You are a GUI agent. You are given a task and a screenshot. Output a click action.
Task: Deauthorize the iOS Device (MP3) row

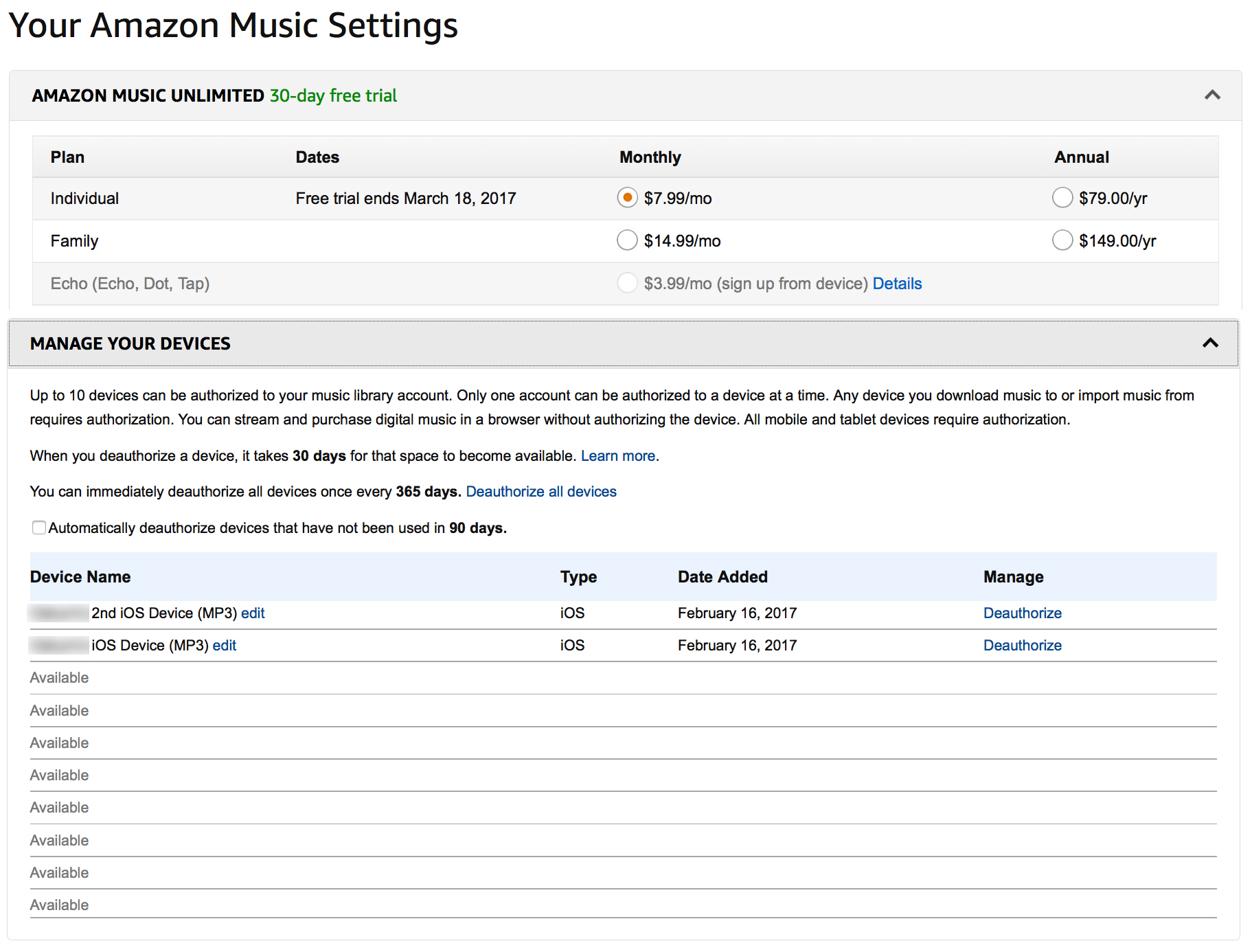click(x=1023, y=646)
